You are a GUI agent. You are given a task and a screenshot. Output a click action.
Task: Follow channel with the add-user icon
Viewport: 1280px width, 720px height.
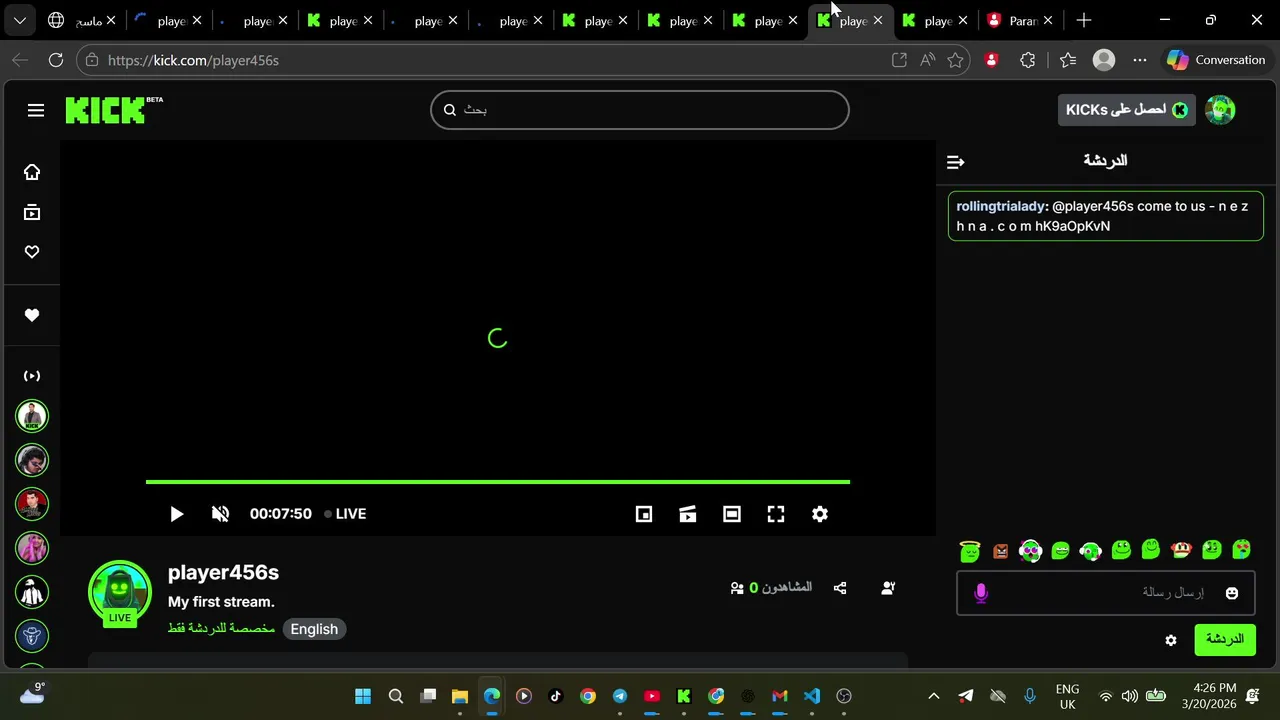pyautogui.click(x=888, y=588)
